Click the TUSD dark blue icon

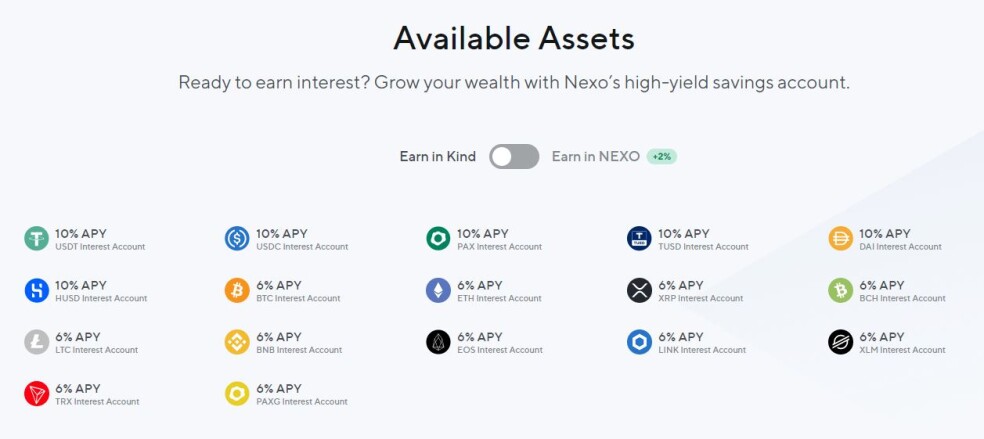point(639,239)
